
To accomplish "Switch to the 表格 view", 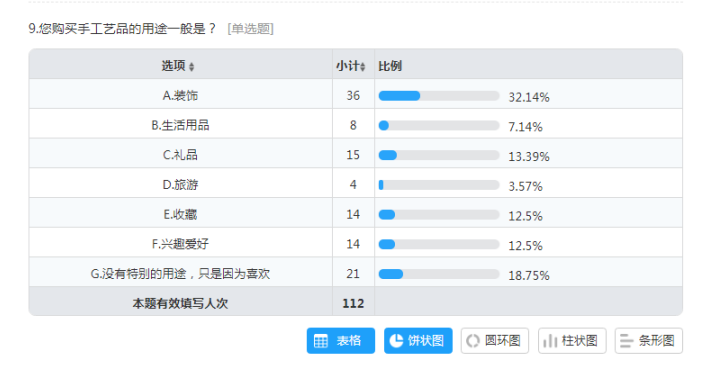I will pos(341,341).
